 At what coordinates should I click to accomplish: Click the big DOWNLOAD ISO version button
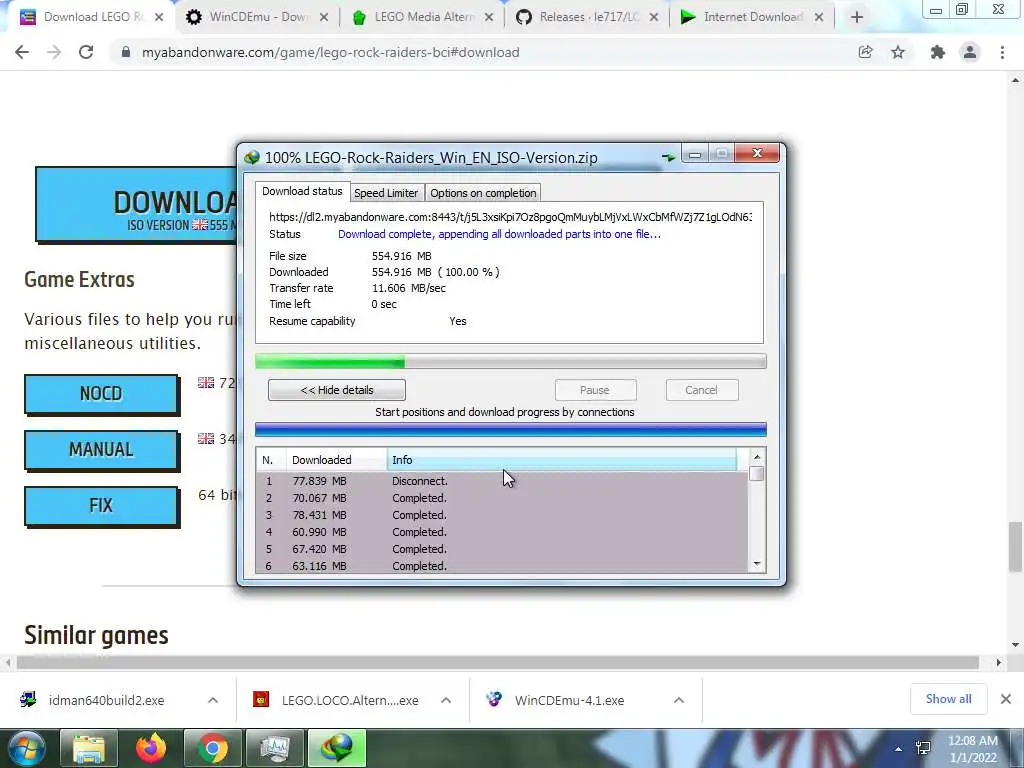pyautogui.click(x=137, y=204)
